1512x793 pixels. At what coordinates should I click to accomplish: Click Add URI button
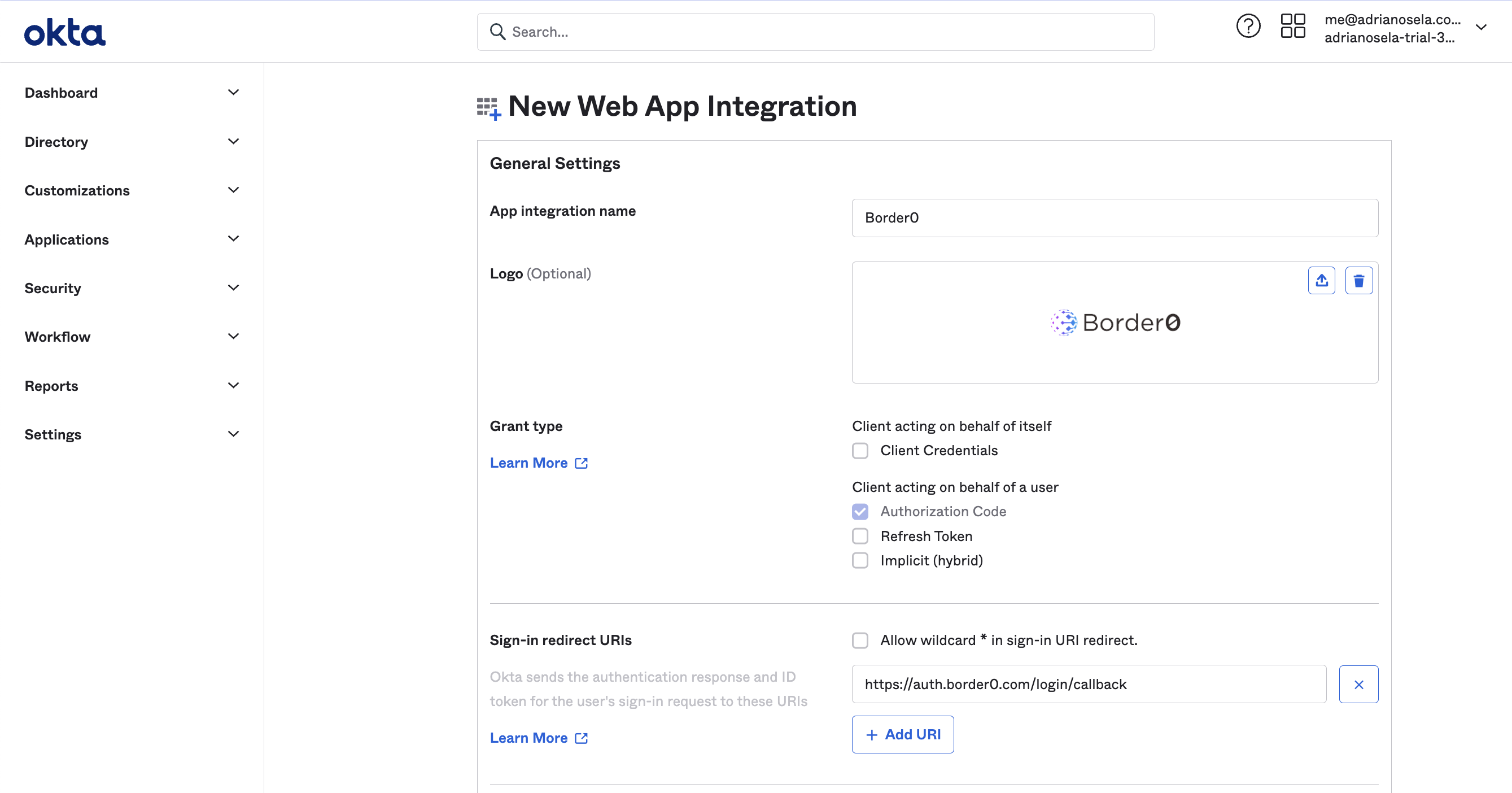point(903,735)
